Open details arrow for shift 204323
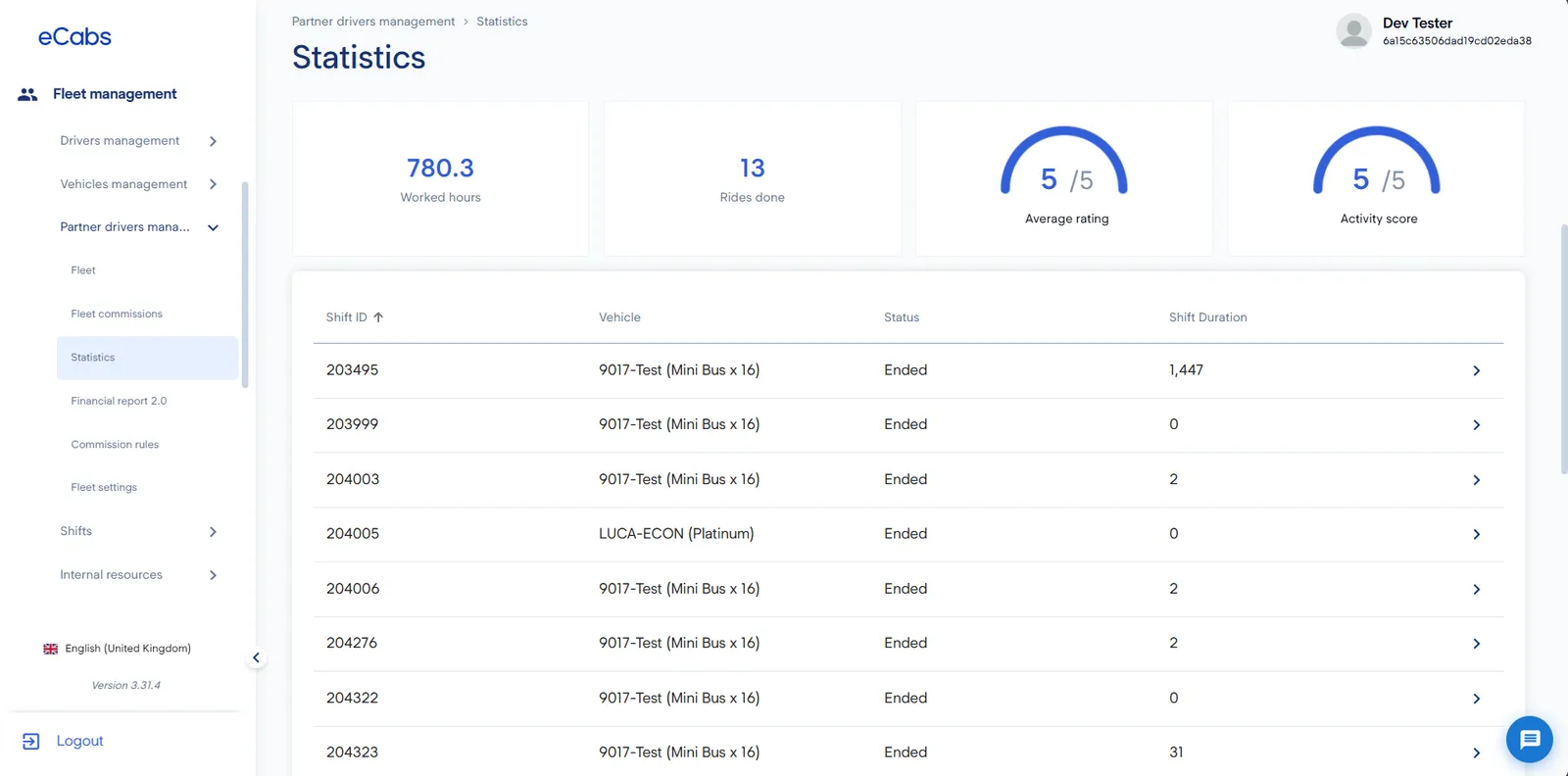1568x776 pixels. tap(1476, 752)
